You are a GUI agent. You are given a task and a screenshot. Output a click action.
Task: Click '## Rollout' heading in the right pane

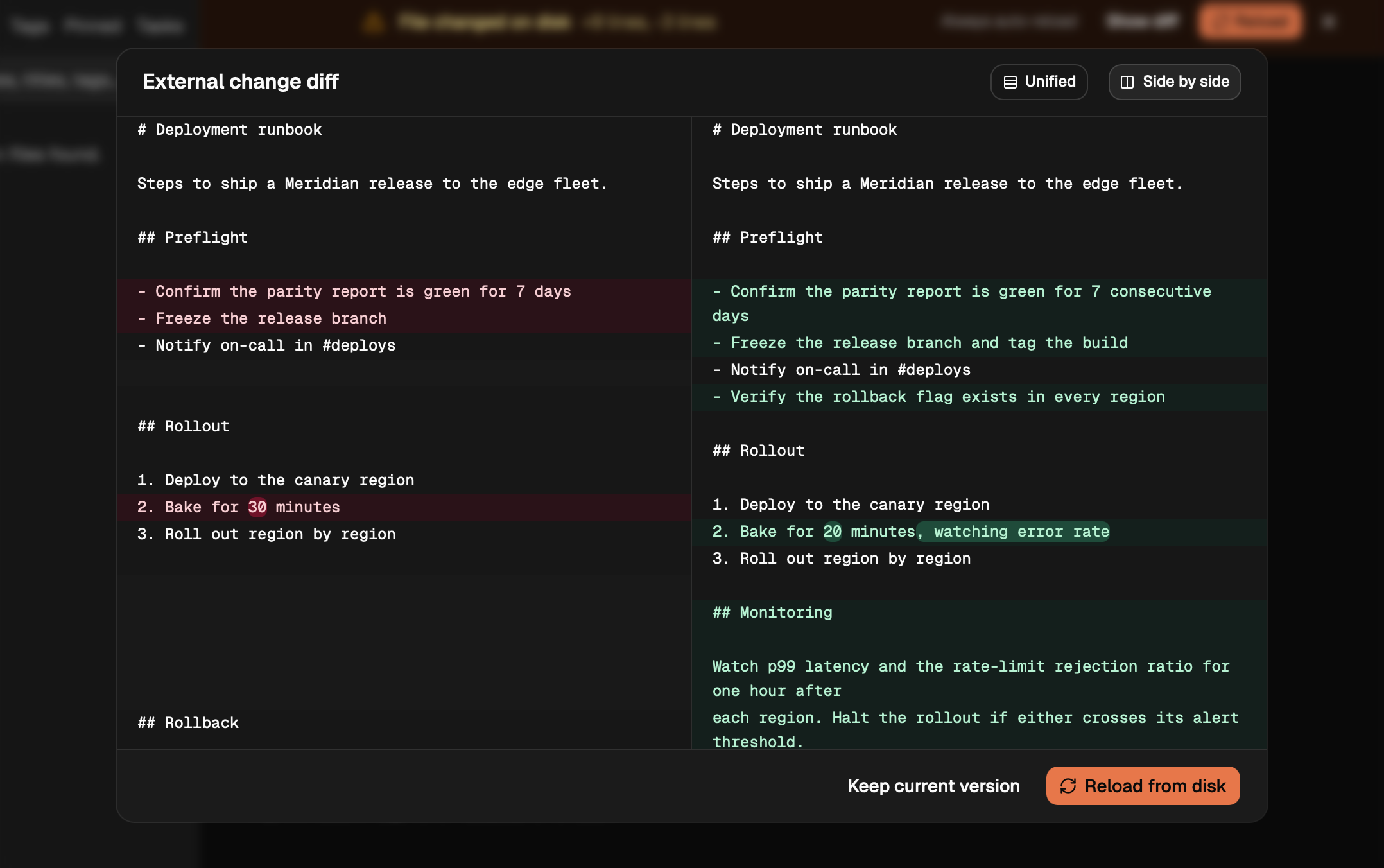[758, 451]
